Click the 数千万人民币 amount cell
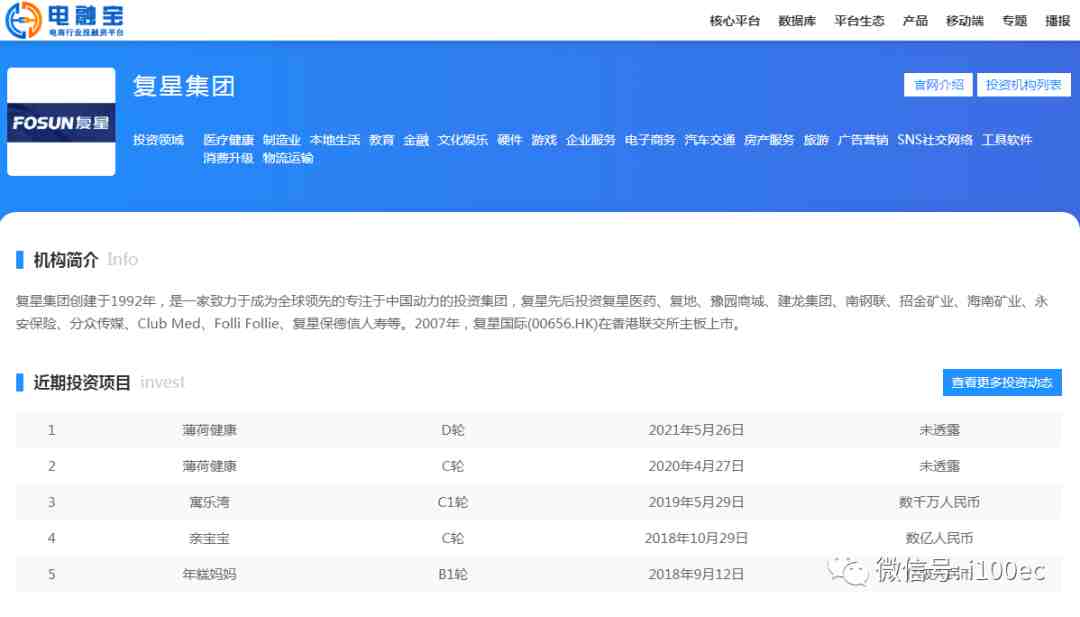The image size is (1080, 617). click(939, 502)
